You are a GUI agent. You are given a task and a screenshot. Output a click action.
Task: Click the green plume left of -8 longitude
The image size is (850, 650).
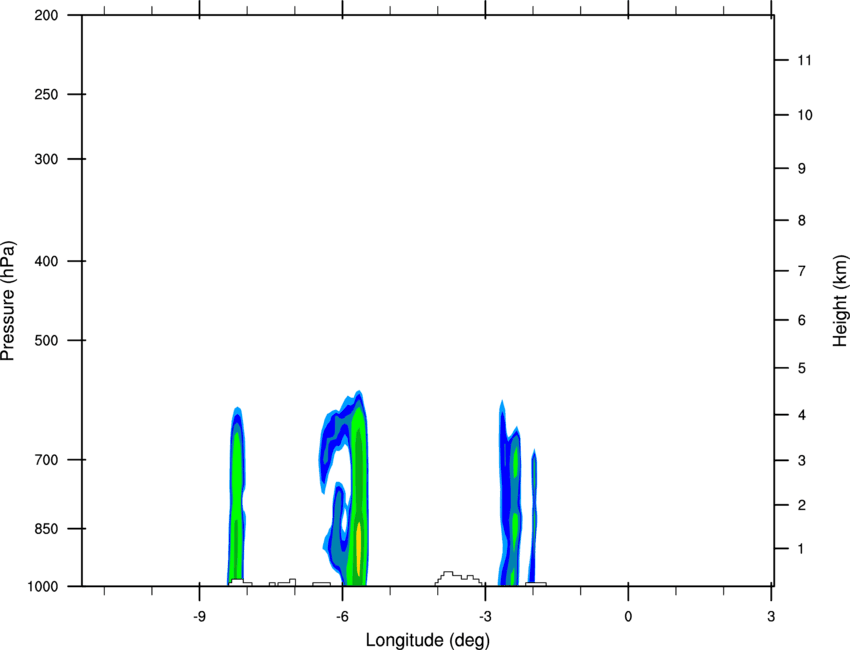237,490
